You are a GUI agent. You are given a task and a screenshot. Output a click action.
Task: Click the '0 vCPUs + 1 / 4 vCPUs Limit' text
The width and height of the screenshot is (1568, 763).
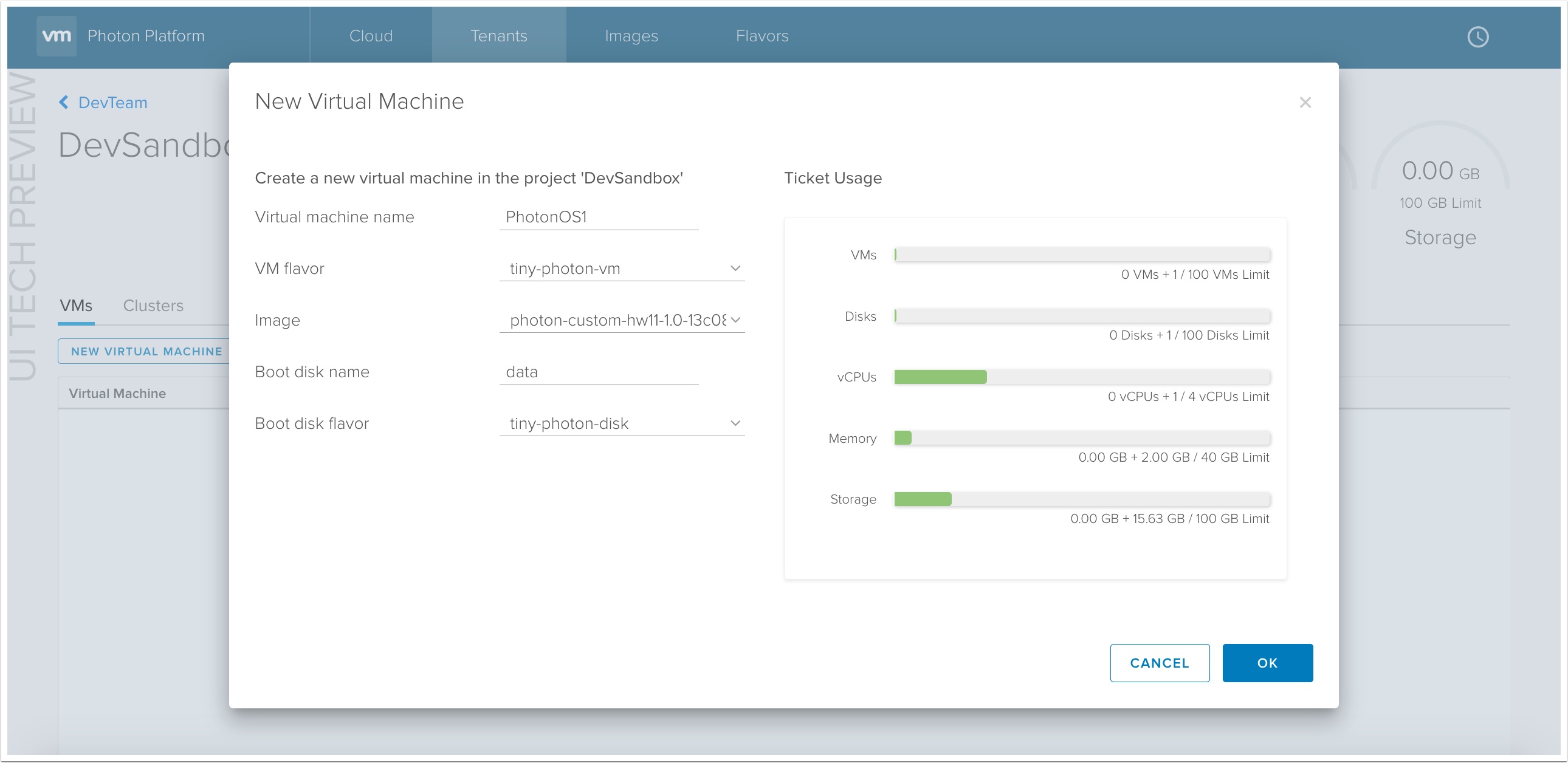(1188, 397)
